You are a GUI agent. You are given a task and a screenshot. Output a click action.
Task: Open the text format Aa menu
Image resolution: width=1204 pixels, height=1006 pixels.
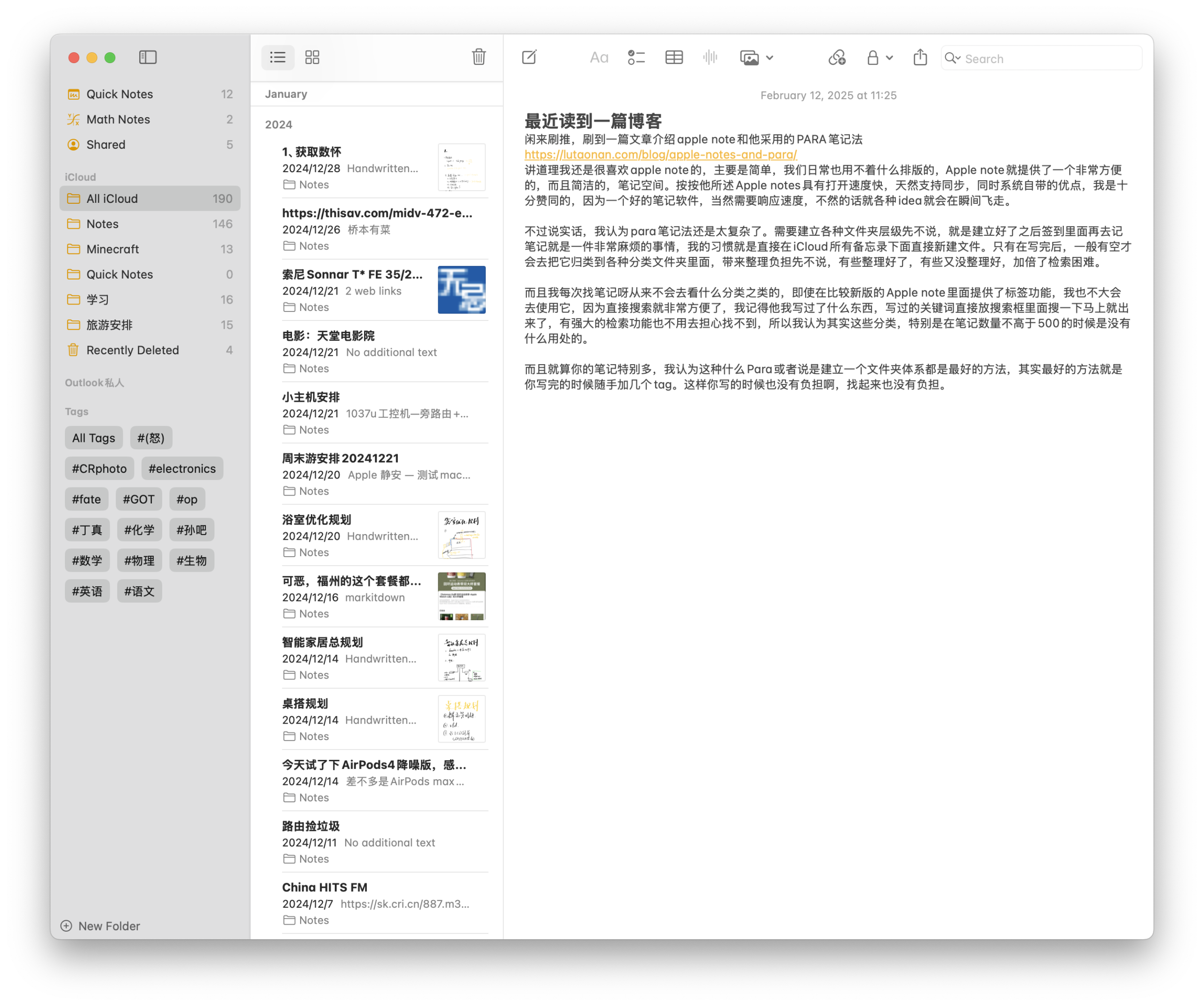pos(599,57)
